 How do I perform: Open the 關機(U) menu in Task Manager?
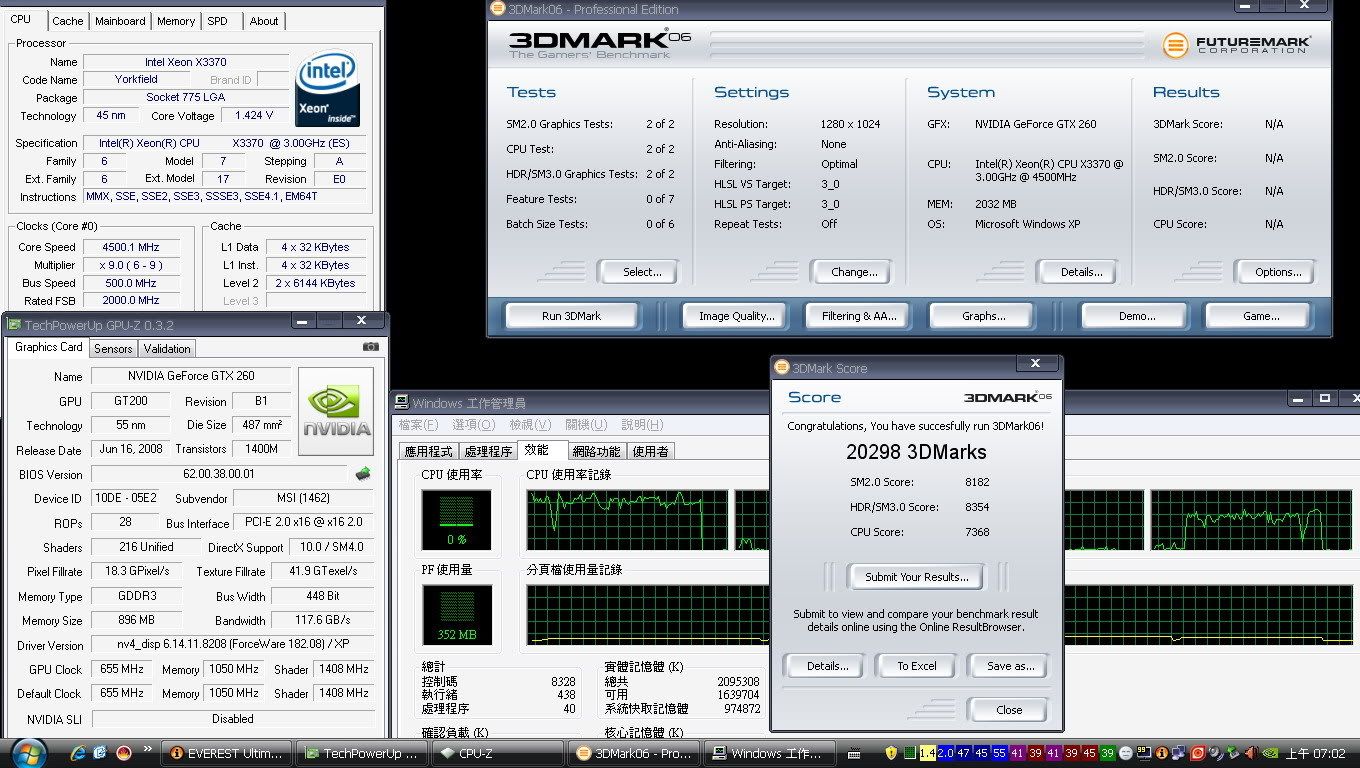click(x=586, y=425)
